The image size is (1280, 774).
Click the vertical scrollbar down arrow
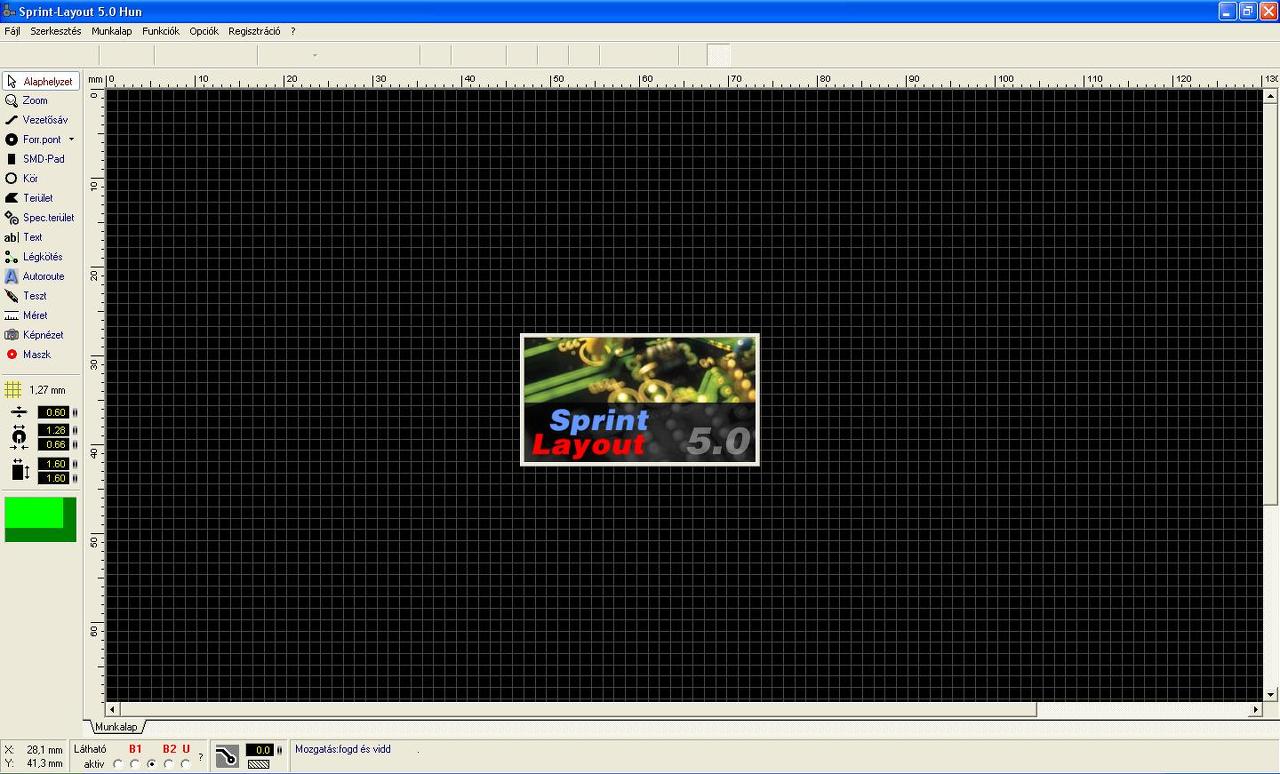[x=1270, y=694]
